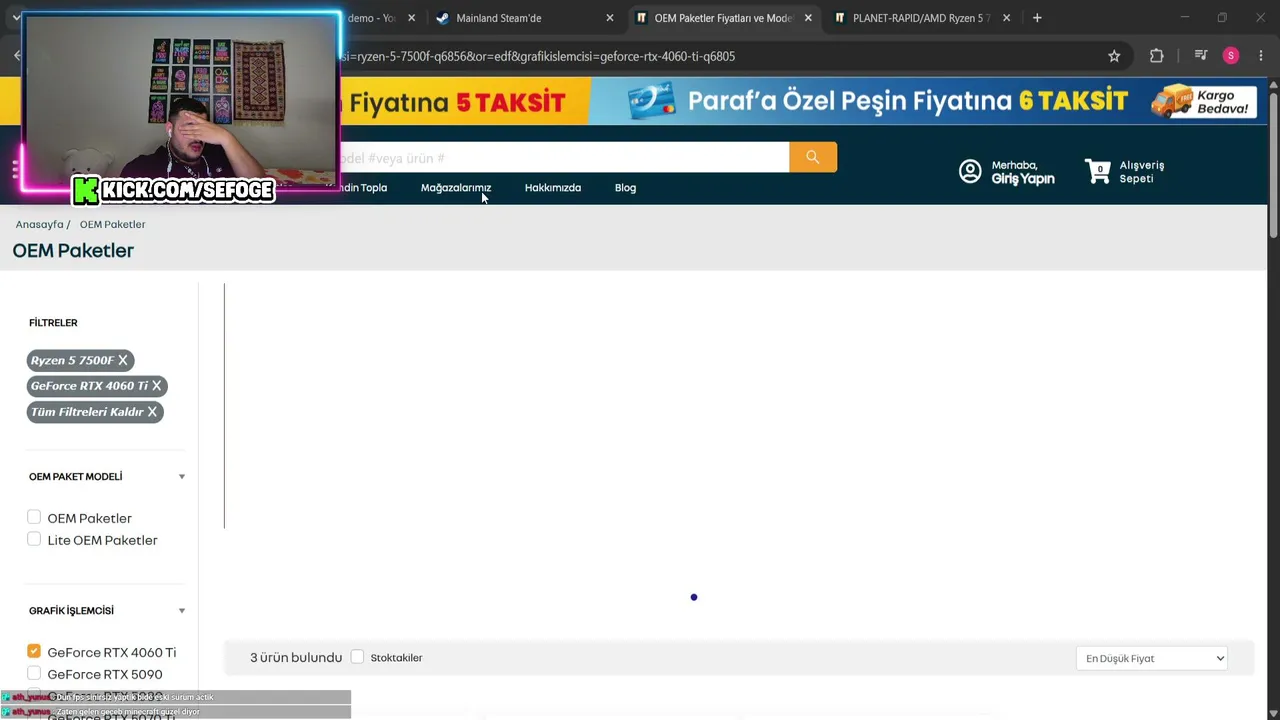Click the site product search field

click(564, 157)
